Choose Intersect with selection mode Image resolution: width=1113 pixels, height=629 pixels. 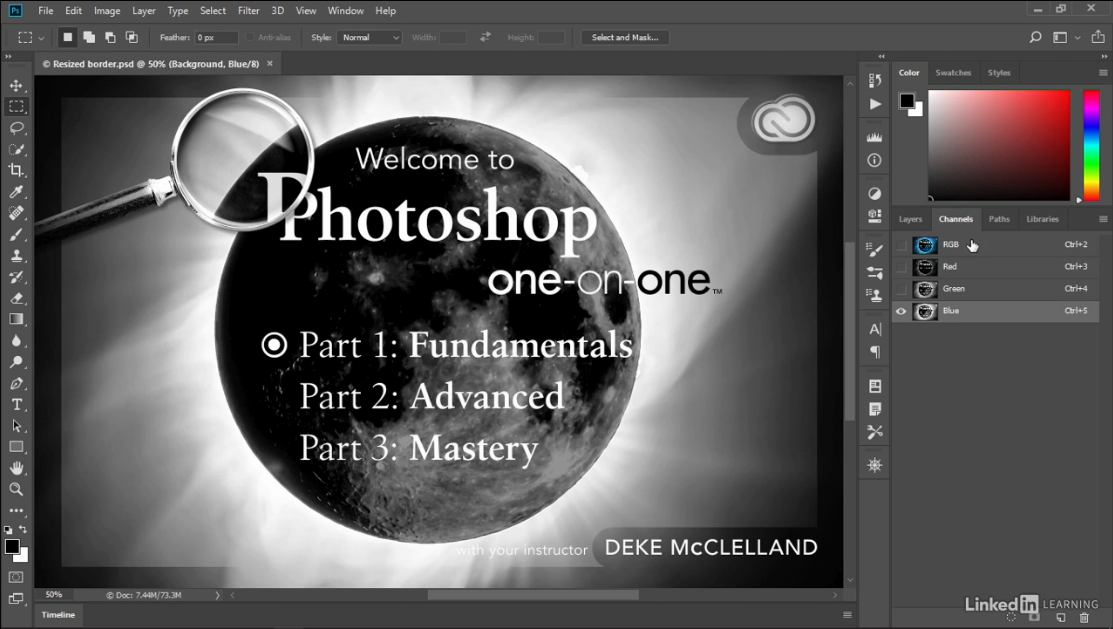(132, 37)
